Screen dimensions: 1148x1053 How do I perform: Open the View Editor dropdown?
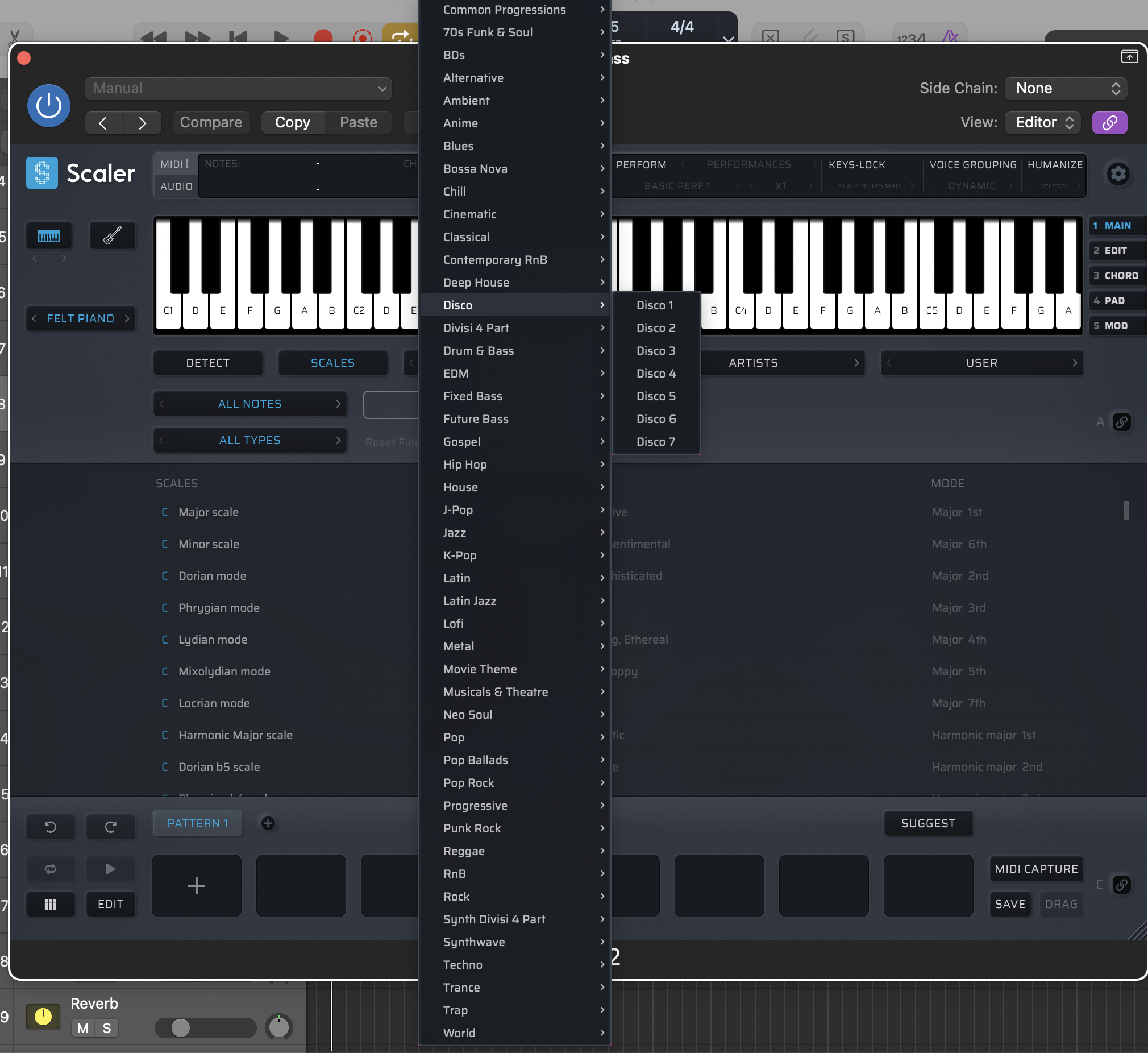pyautogui.click(x=1043, y=122)
